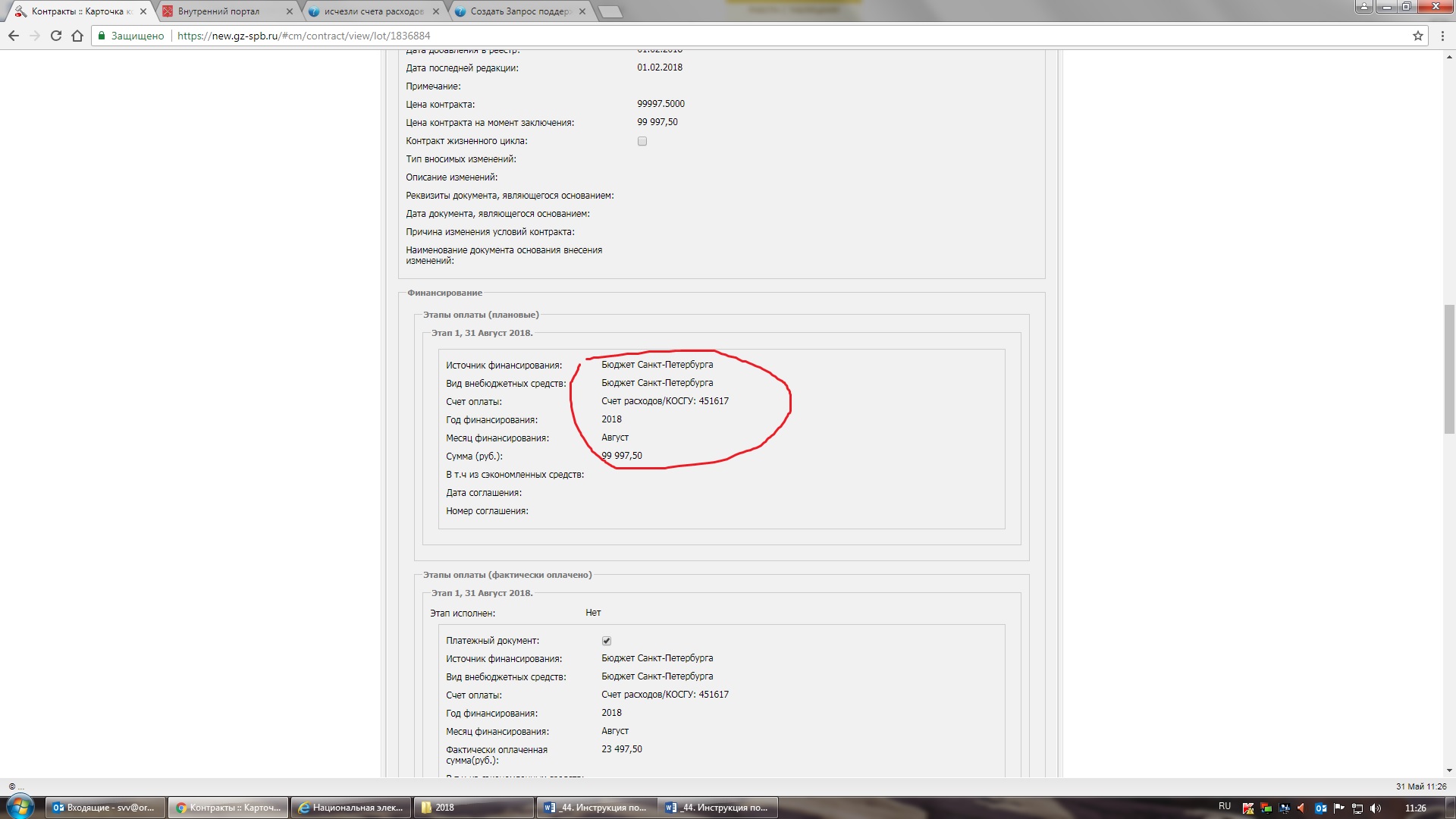Click the Дата последней редакции 01.02.2018 value
The height and width of the screenshot is (819, 1456).
pyautogui.click(x=660, y=67)
